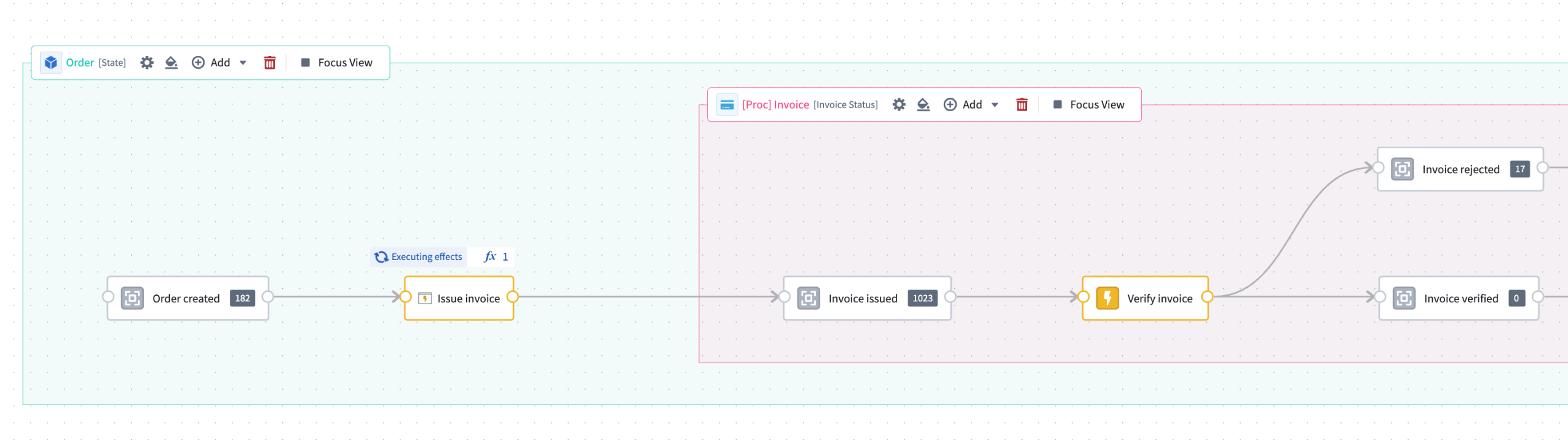Screen dimensions: 1568x445
Task: Open Invoice process settings gear
Action: tap(898, 104)
